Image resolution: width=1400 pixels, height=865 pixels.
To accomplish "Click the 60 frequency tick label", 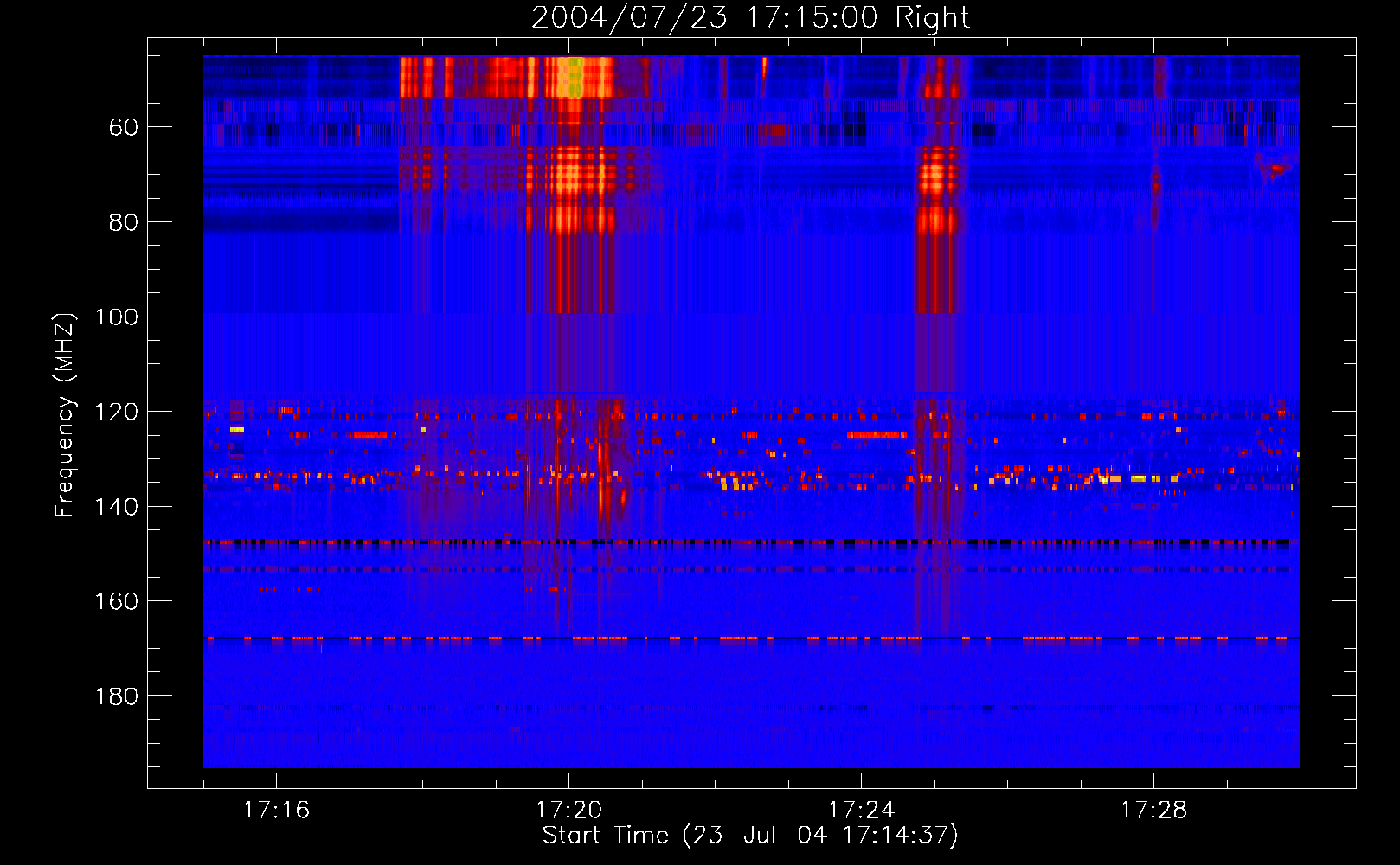I will coord(123,127).
